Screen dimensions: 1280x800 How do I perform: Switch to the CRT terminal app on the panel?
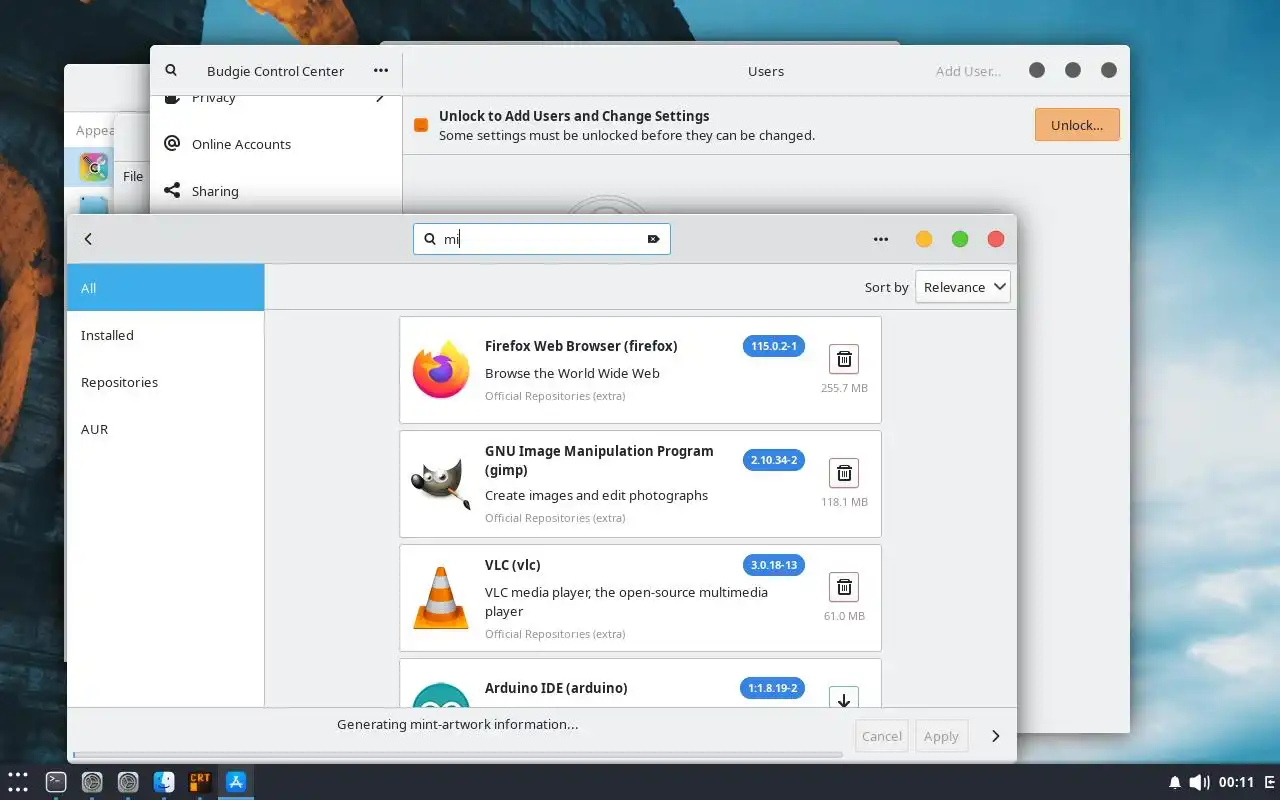[200, 782]
